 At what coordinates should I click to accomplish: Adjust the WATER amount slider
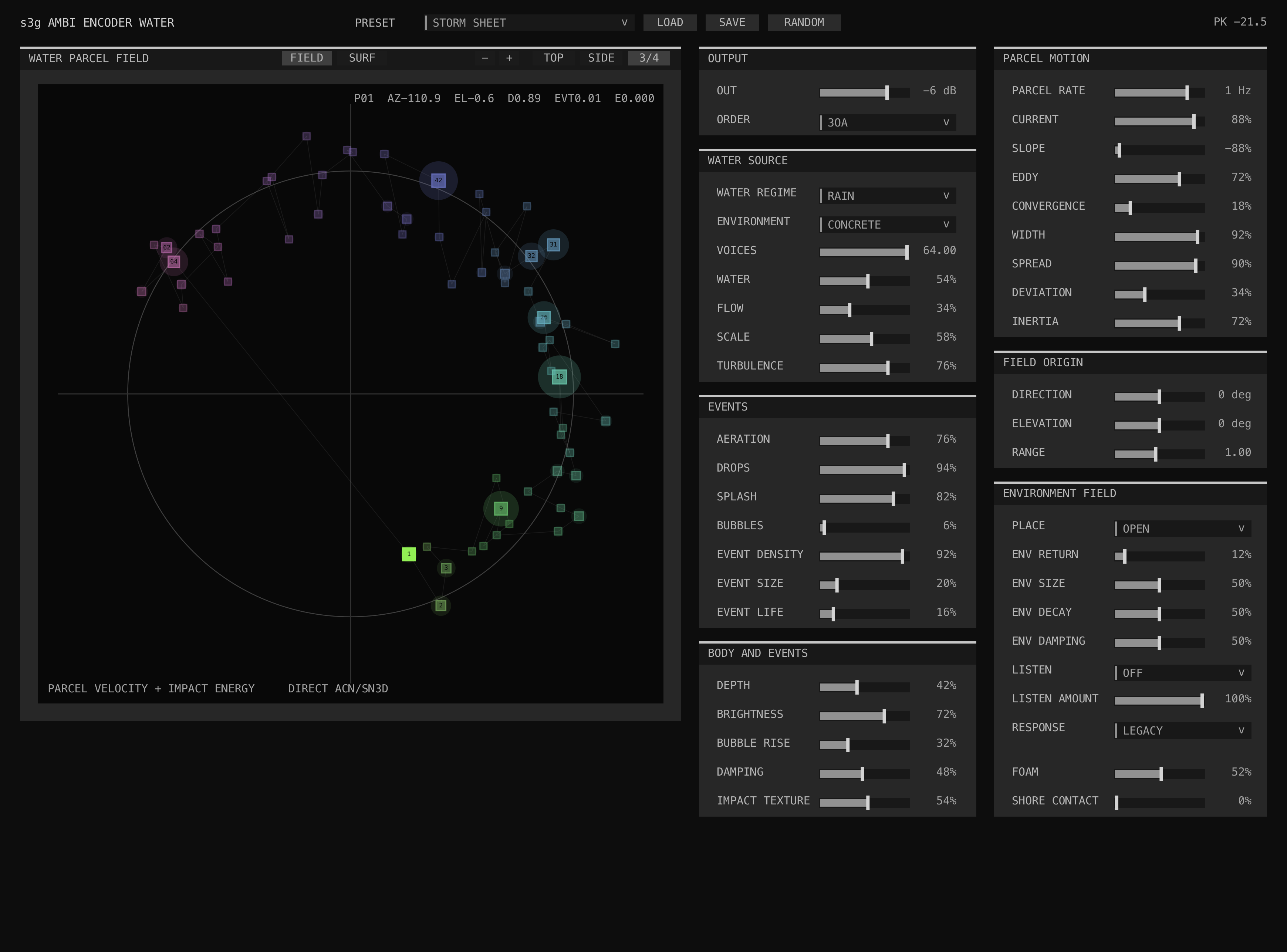click(x=865, y=281)
